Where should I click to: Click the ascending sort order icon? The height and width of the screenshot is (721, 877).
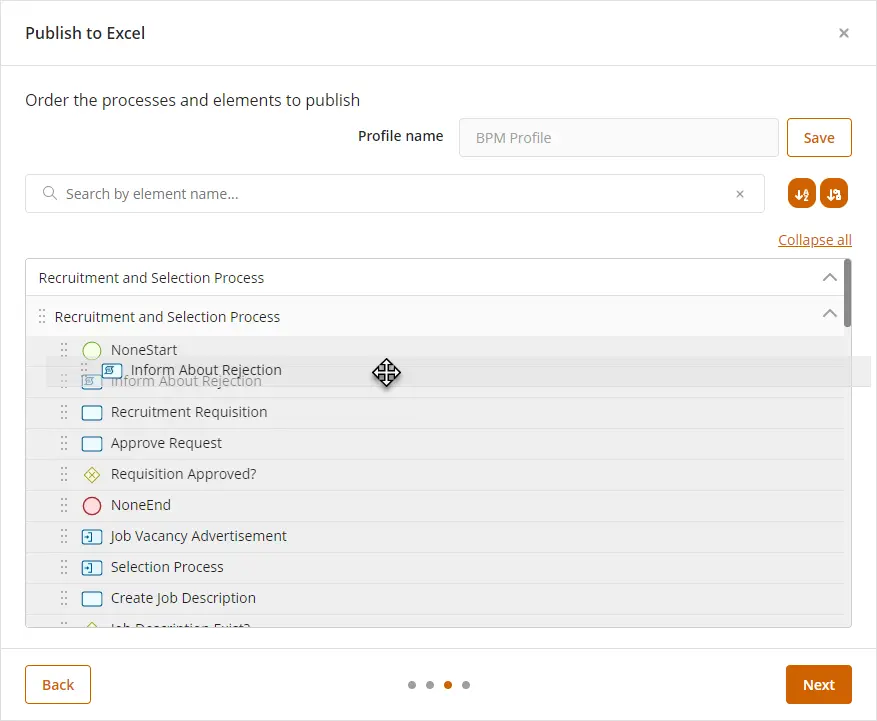point(801,194)
